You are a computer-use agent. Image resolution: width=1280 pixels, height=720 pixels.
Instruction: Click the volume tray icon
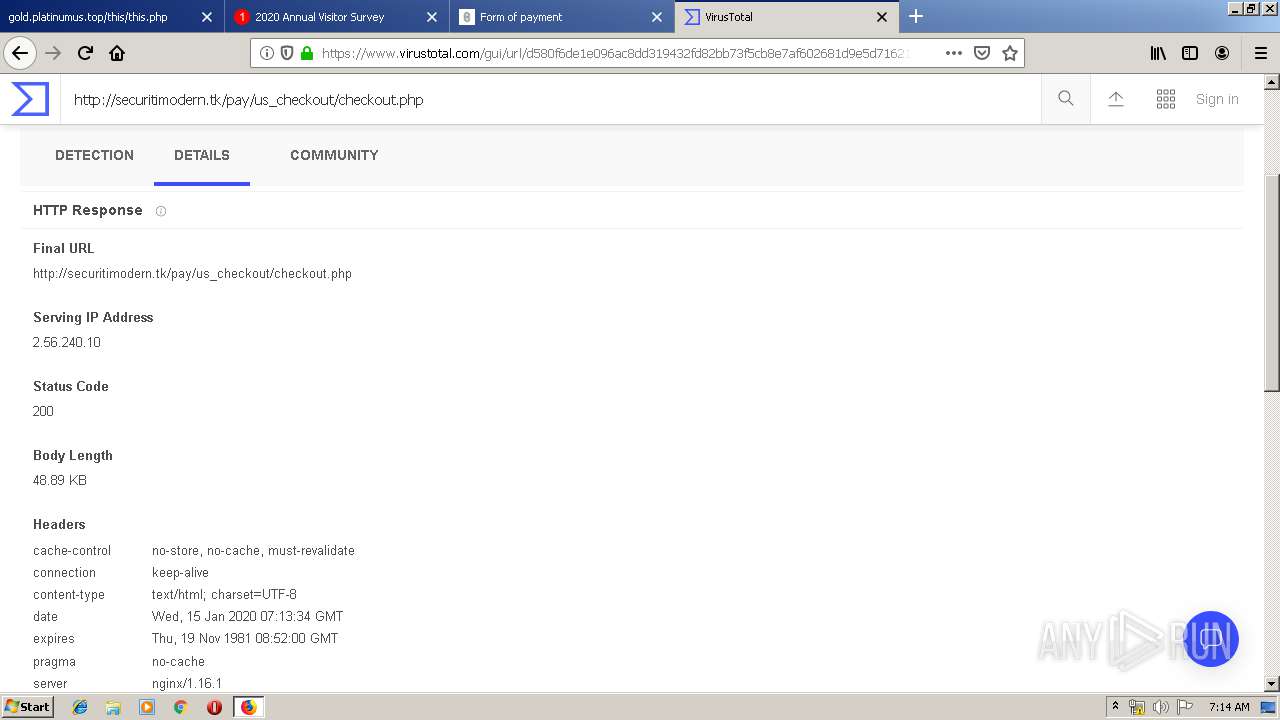(x=1160, y=707)
